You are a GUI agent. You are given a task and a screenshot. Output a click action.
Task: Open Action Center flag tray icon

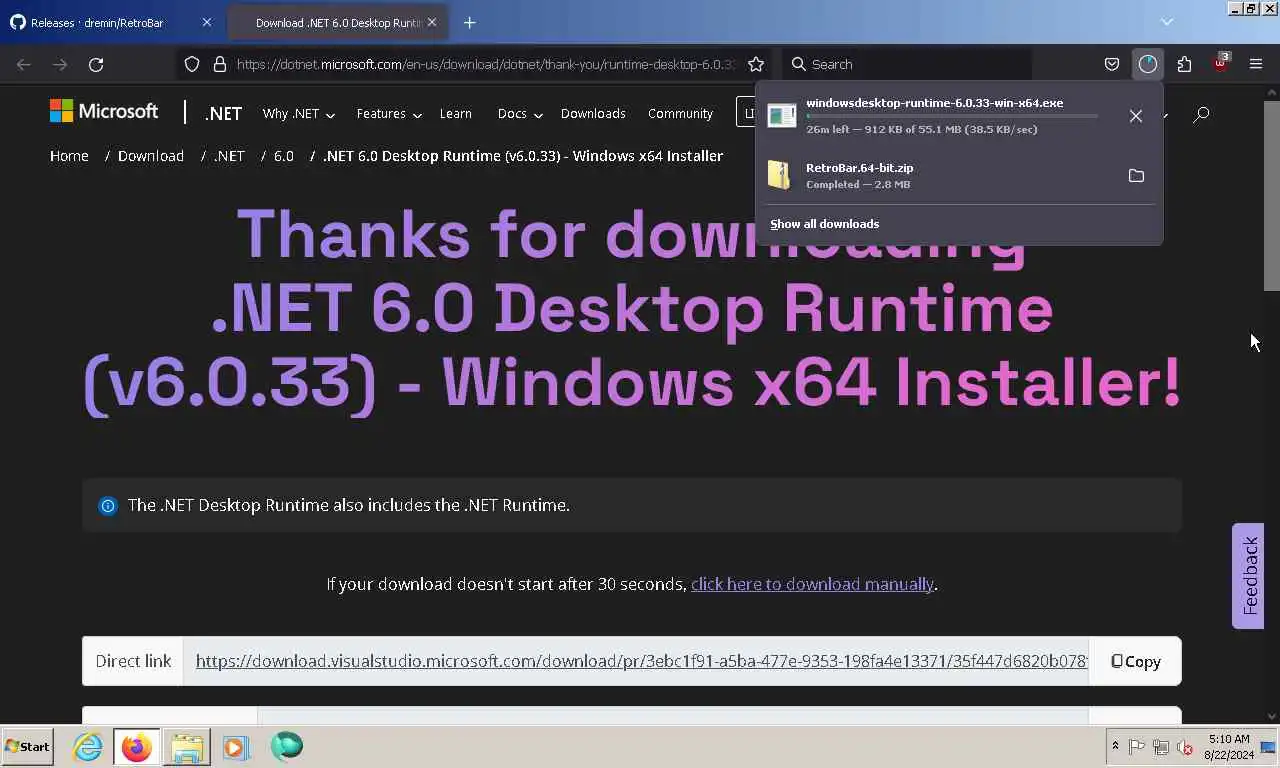(1137, 747)
